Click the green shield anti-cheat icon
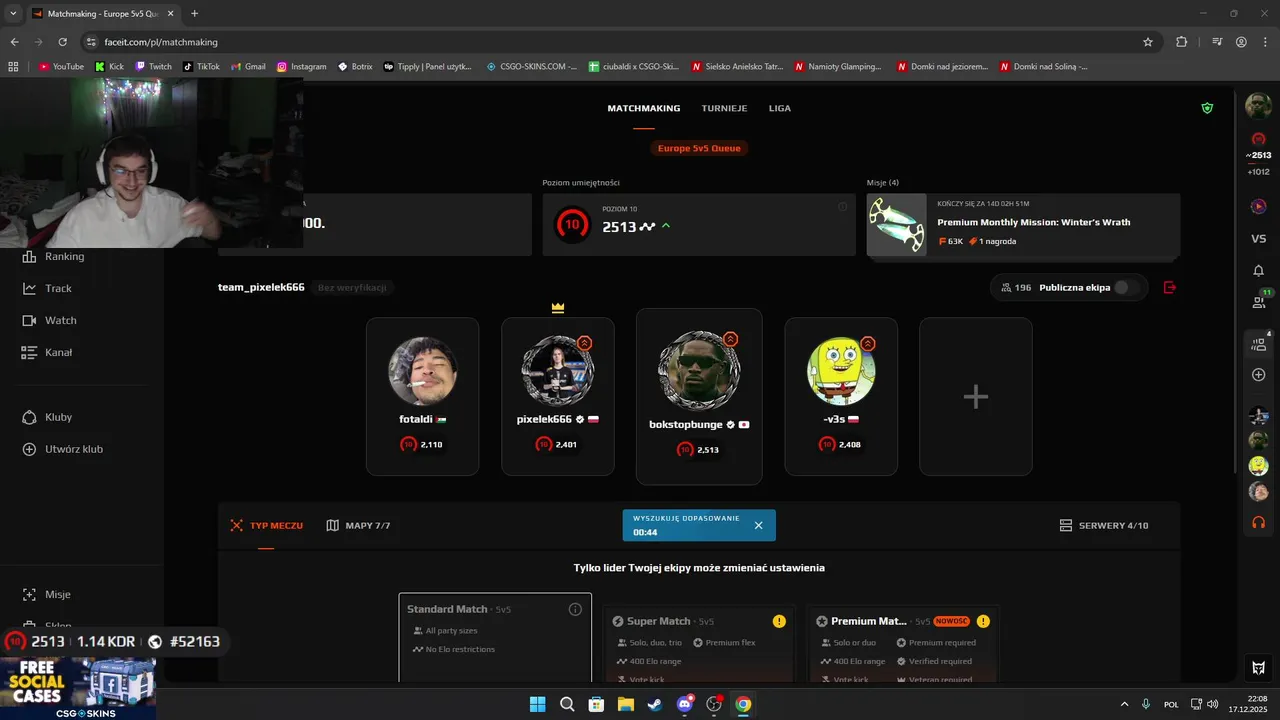Viewport: 1280px width, 720px height. (1207, 108)
